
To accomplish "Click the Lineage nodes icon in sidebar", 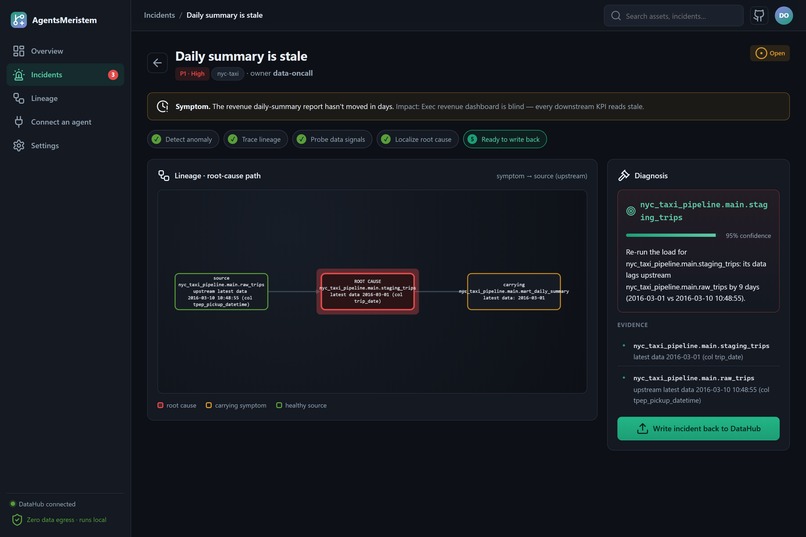I will point(19,98).
